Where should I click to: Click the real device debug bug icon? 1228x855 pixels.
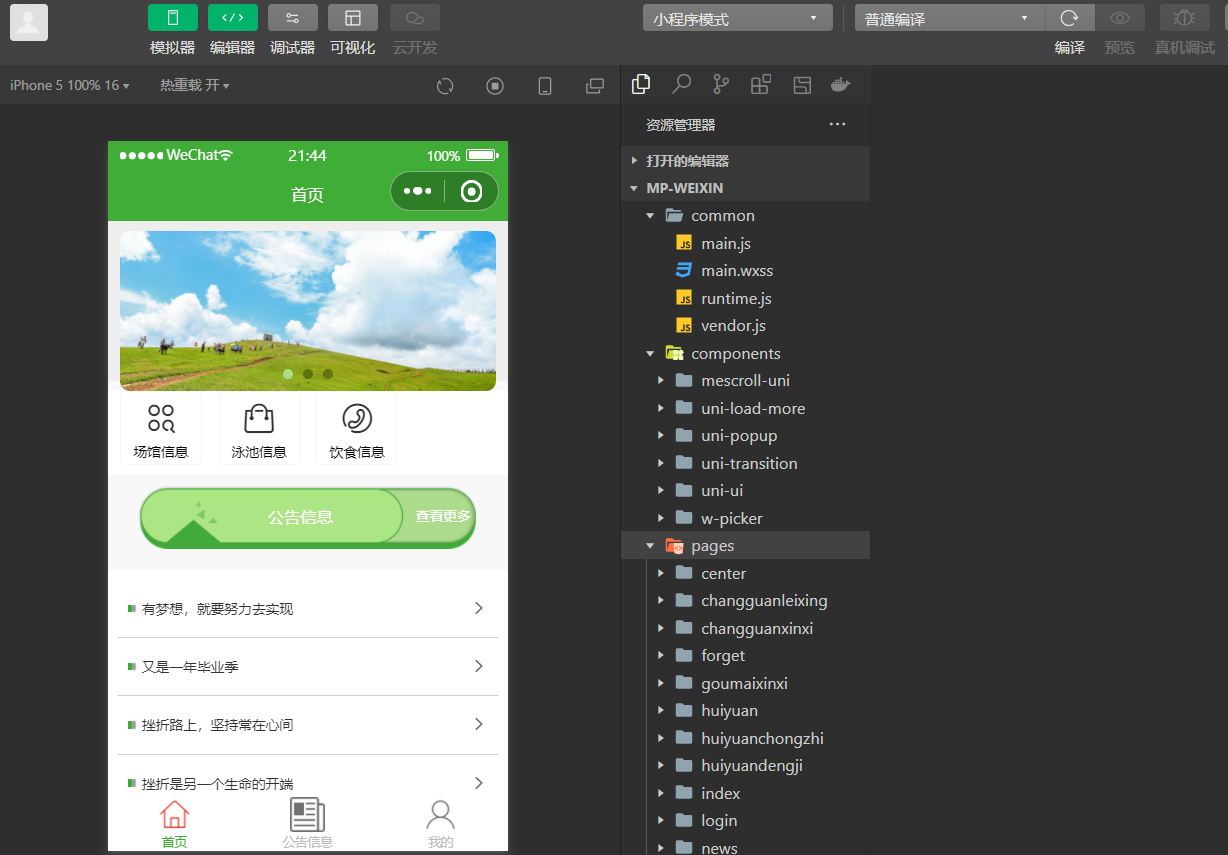click(1185, 18)
